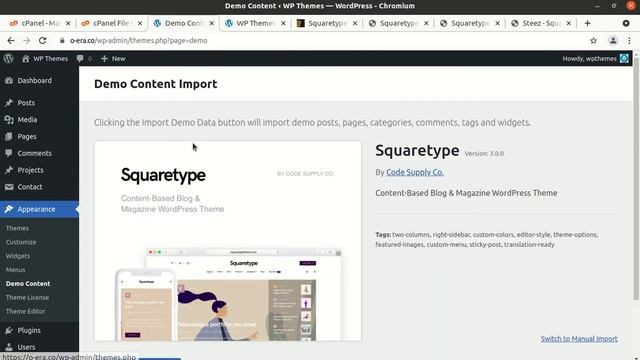Switch to the Steez - Squaretype tab
640x360 pixels.
click(541, 23)
